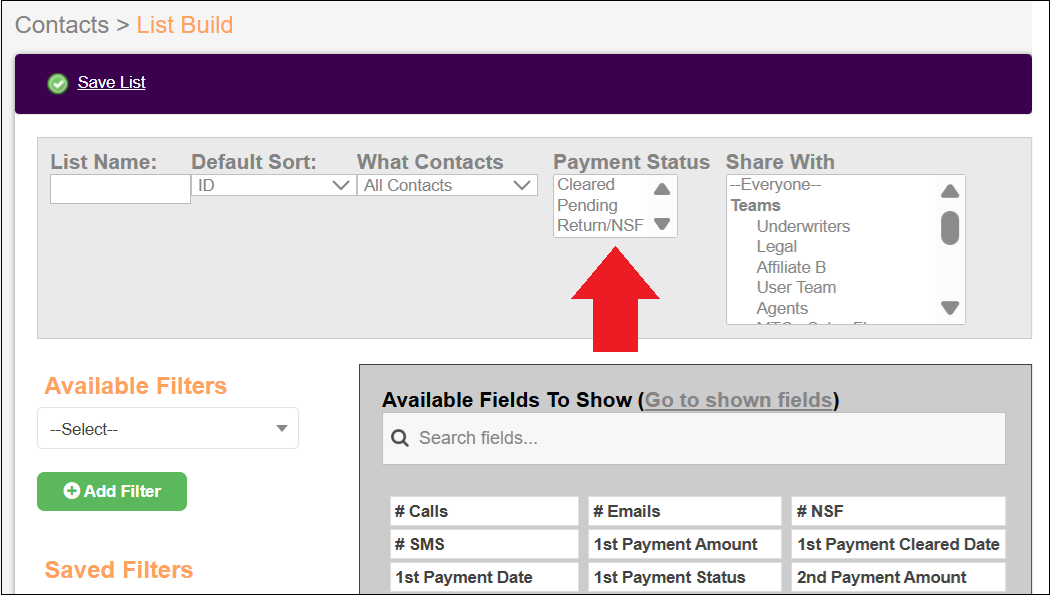
Task: Click the Go to shown fields link
Action: (738, 400)
